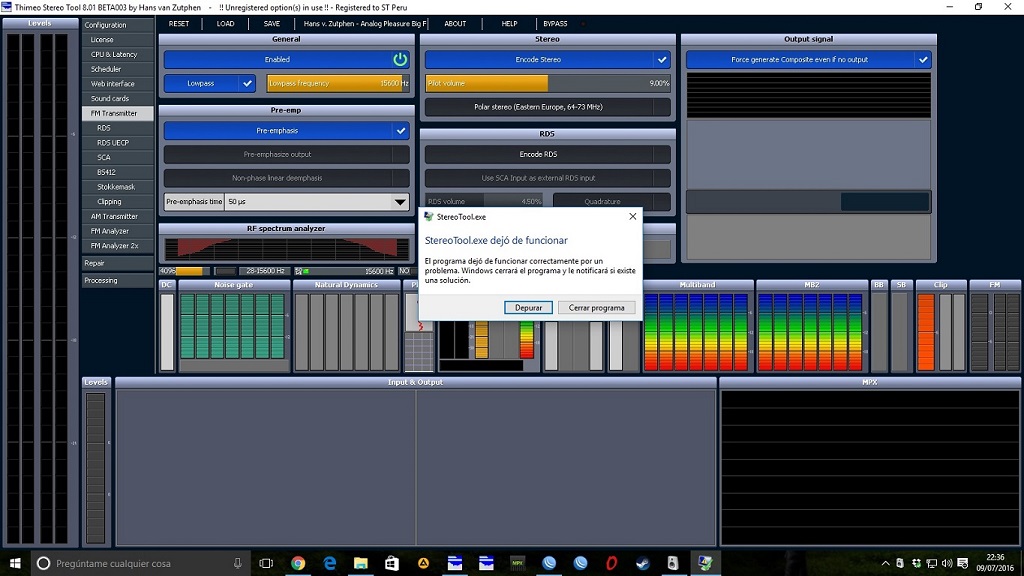
Task: Click the active Stereo Tool taskbar icon
Action: [705, 563]
